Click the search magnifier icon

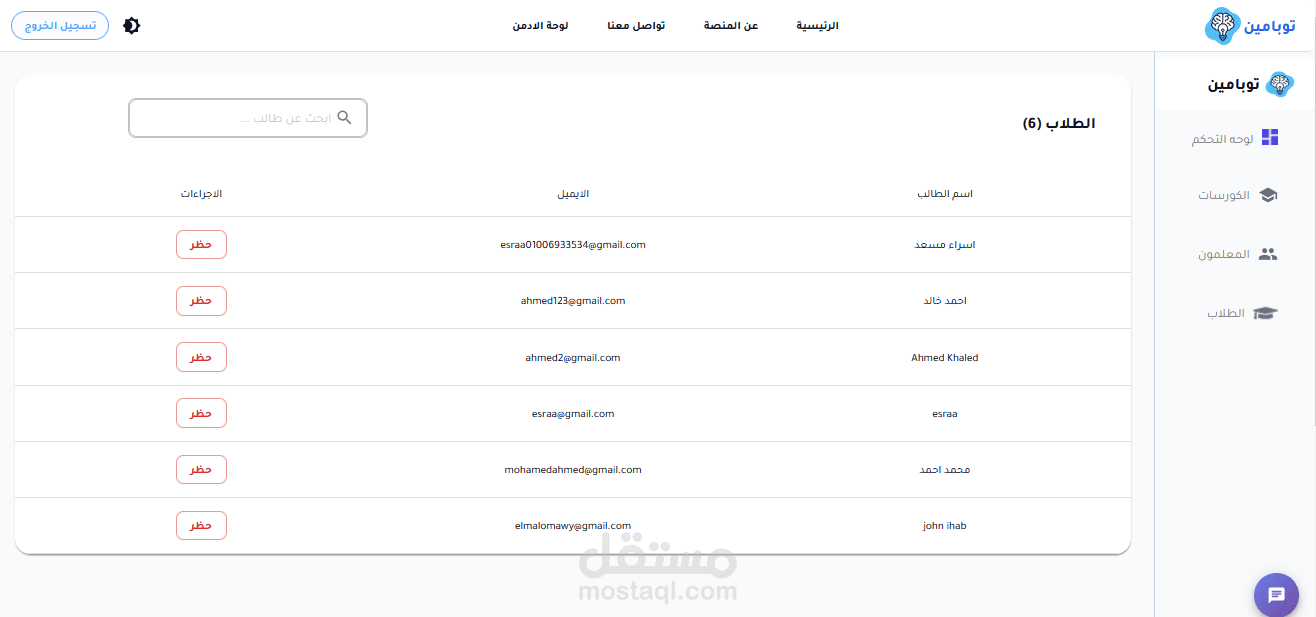pos(344,118)
